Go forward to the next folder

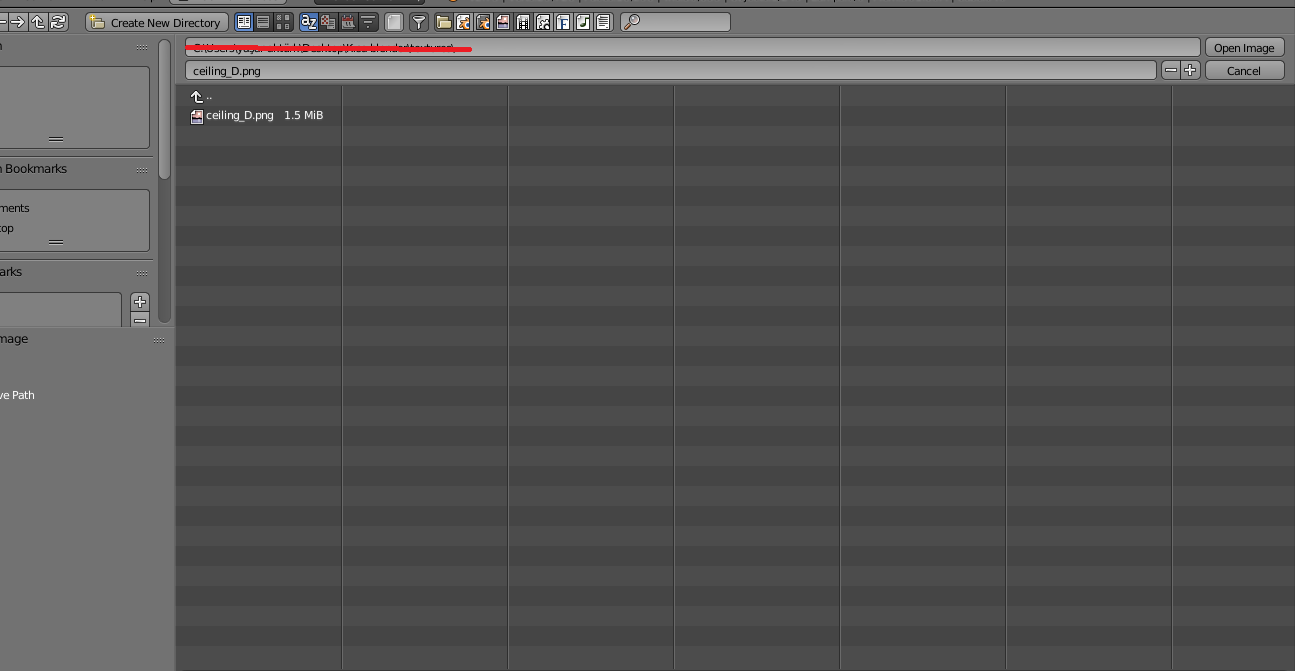(18, 22)
